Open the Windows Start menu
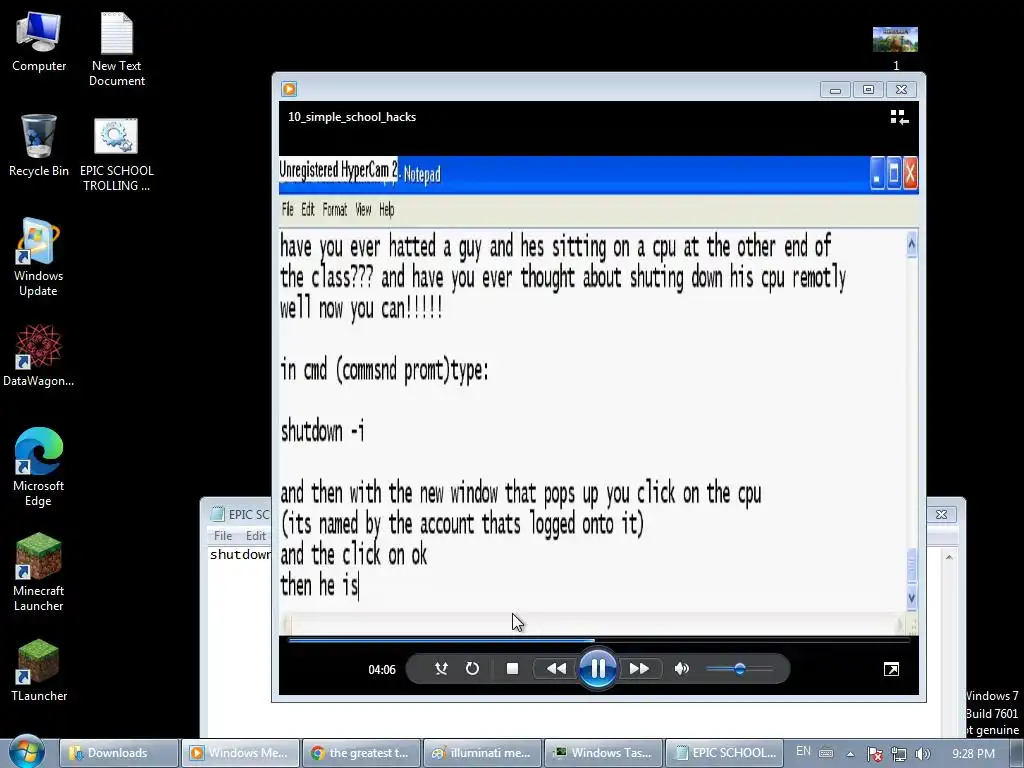Viewport: 1024px width, 768px height. pyautogui.click(x=27, y=752)
